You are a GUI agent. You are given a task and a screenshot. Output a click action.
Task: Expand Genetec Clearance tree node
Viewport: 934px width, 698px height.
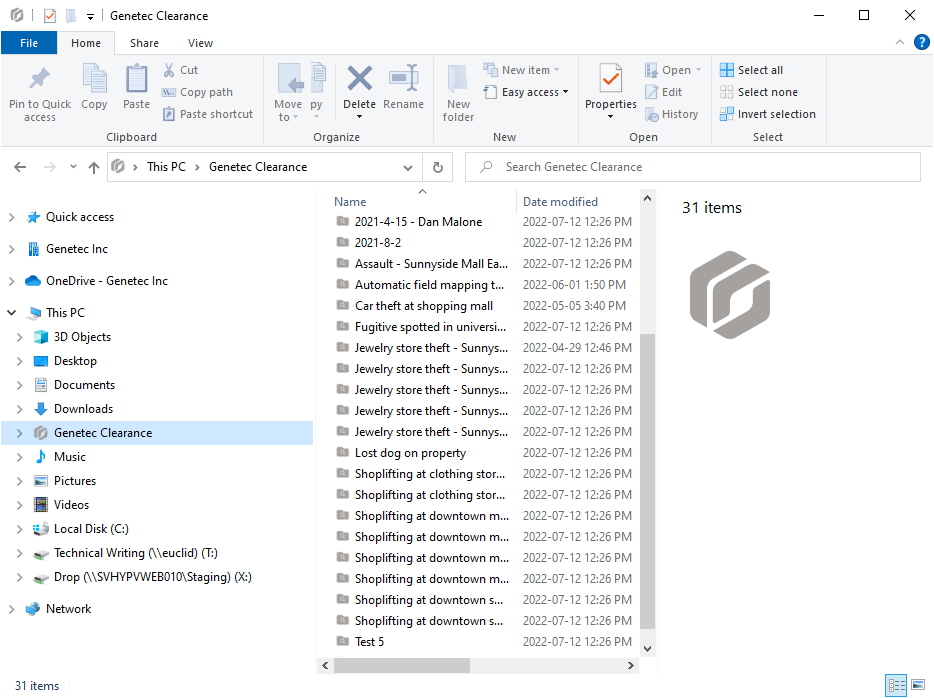click(19, 433)
